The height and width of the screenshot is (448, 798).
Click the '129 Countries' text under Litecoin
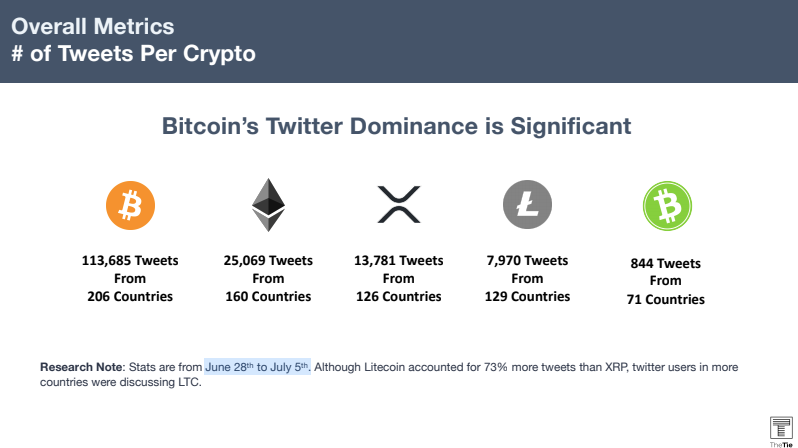click(x=527, y=296)
